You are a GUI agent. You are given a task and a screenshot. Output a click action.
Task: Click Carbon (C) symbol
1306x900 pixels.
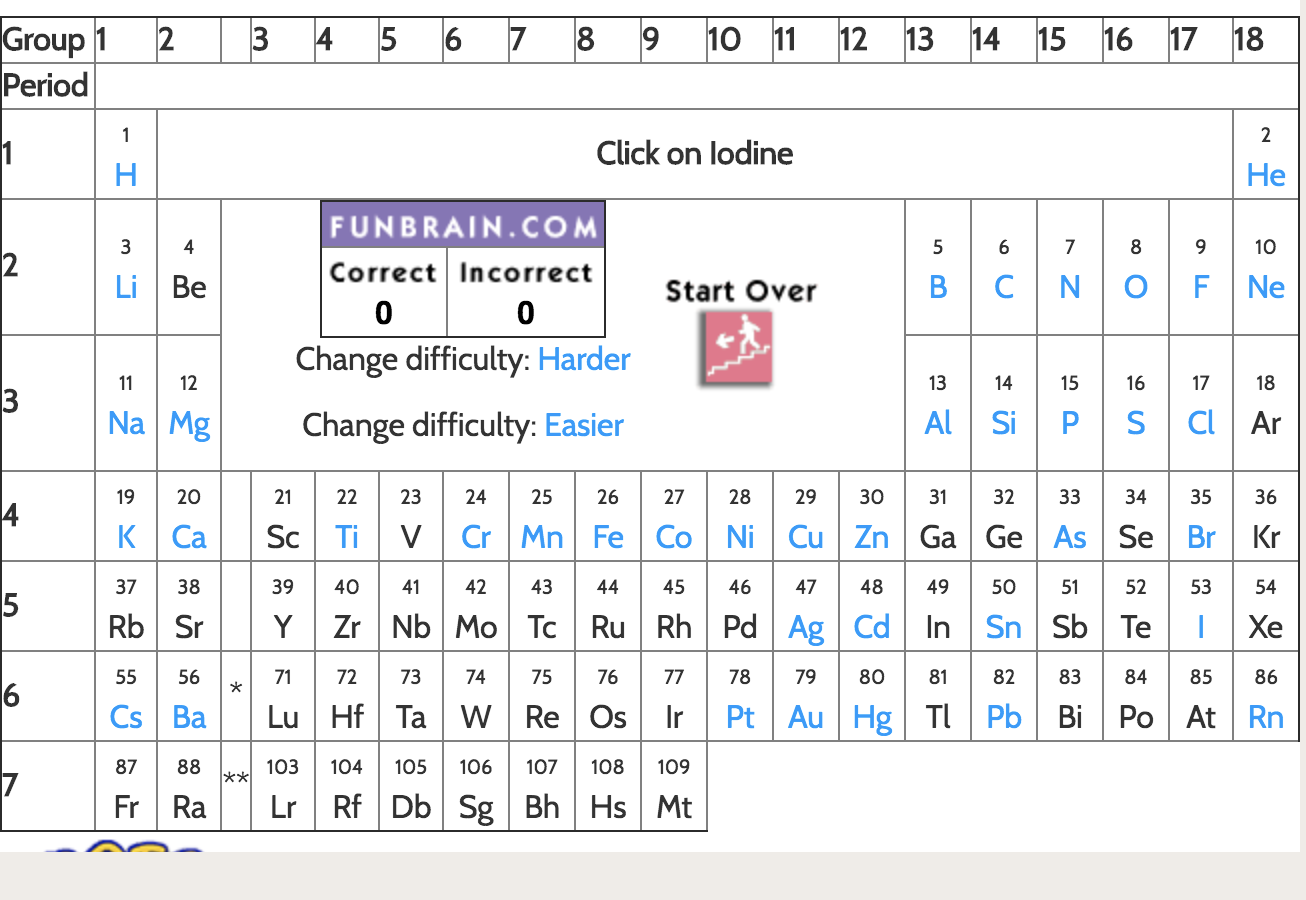tap(1003, 287)
